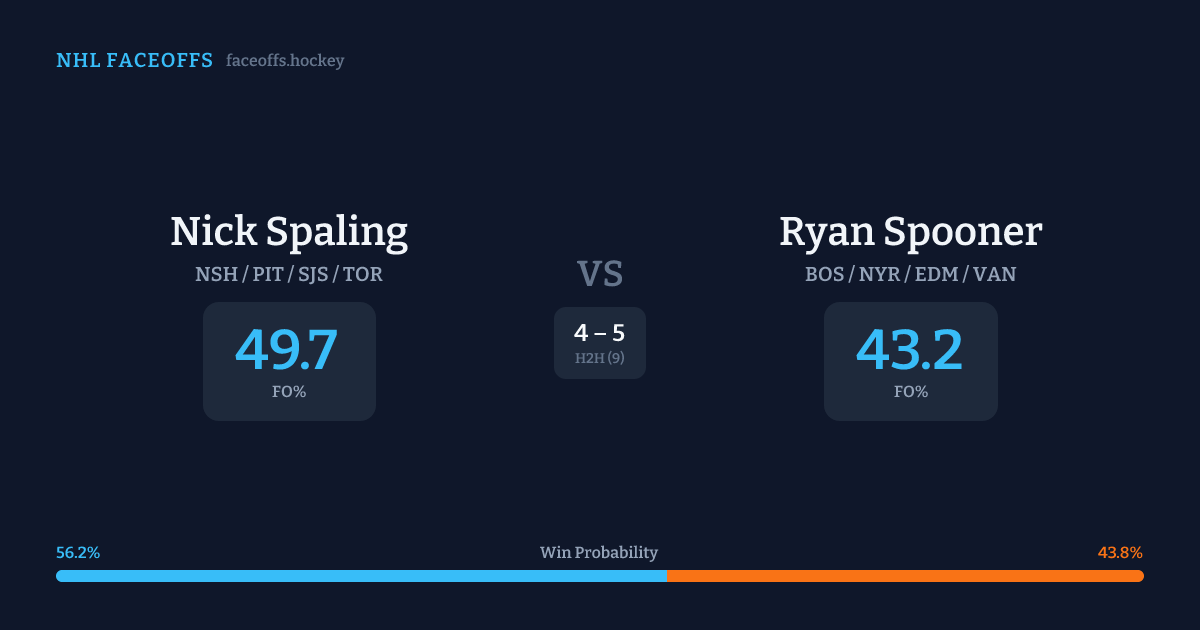The height and width of the screenshot is (630, 1200).
Task: Click the NSH / PIT / SJS / TOR team list
Action: pyautogui.click(x=289, y=274)
